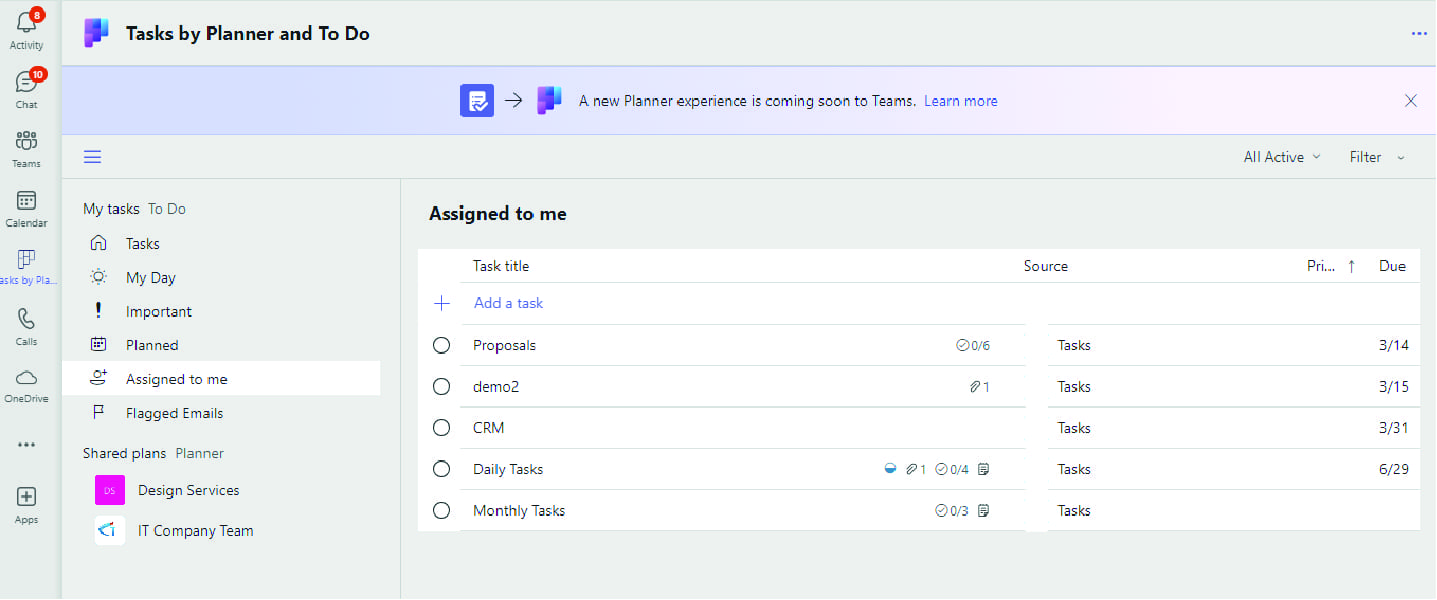Mark CRM task as complete
Image resolution: width=1437 pixels, height=600 pixels.
pyautogui.click(x=441, y=428)
